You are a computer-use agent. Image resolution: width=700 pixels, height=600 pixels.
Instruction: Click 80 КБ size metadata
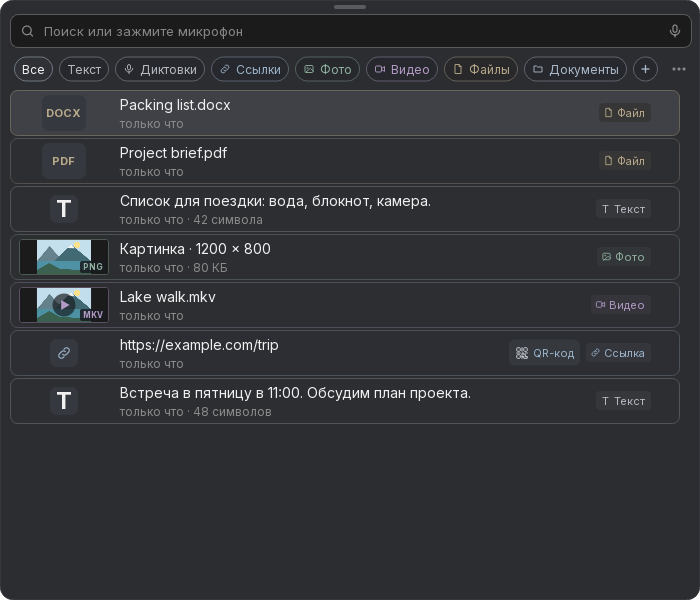point(210,268)
